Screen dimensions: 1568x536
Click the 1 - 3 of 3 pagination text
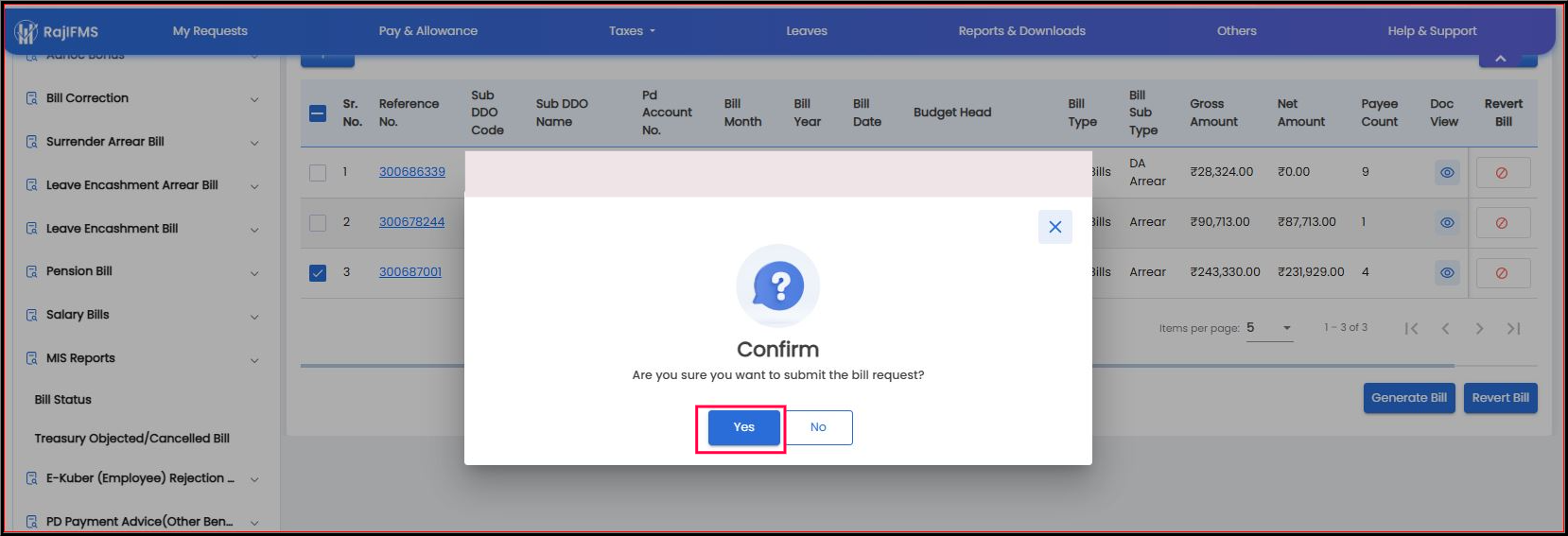coord(1346,327)
